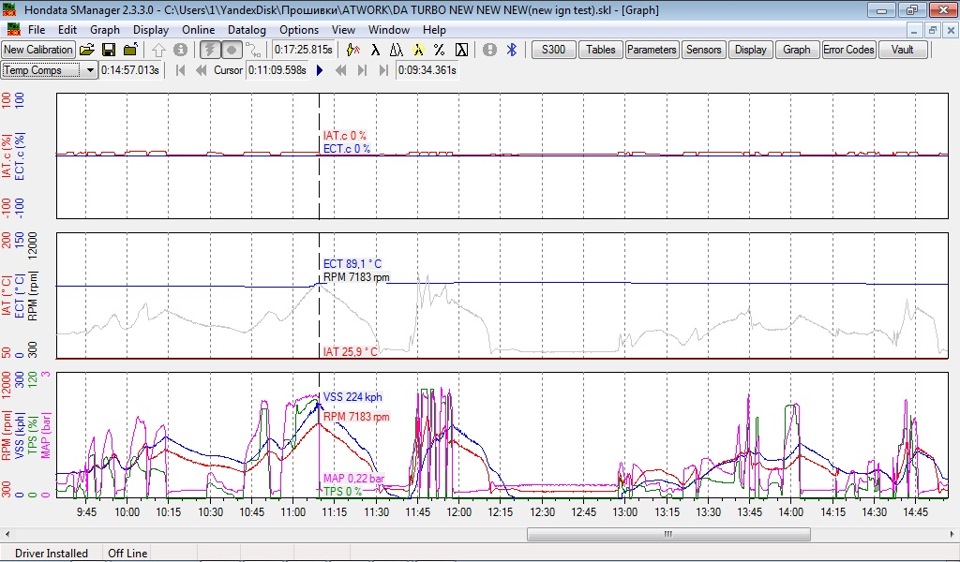Save calibration with floppy disk icon
The image size is (960, 562).
(109, 50)
